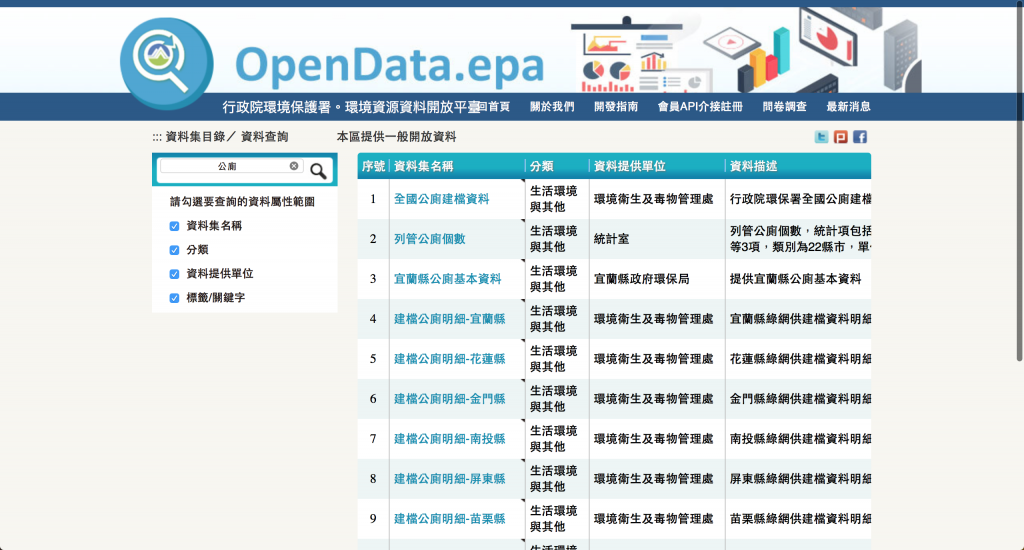Open the 建檔公廁明細-金門縣 link
This screenshot has height=550, width=1024.
point(449,398)
